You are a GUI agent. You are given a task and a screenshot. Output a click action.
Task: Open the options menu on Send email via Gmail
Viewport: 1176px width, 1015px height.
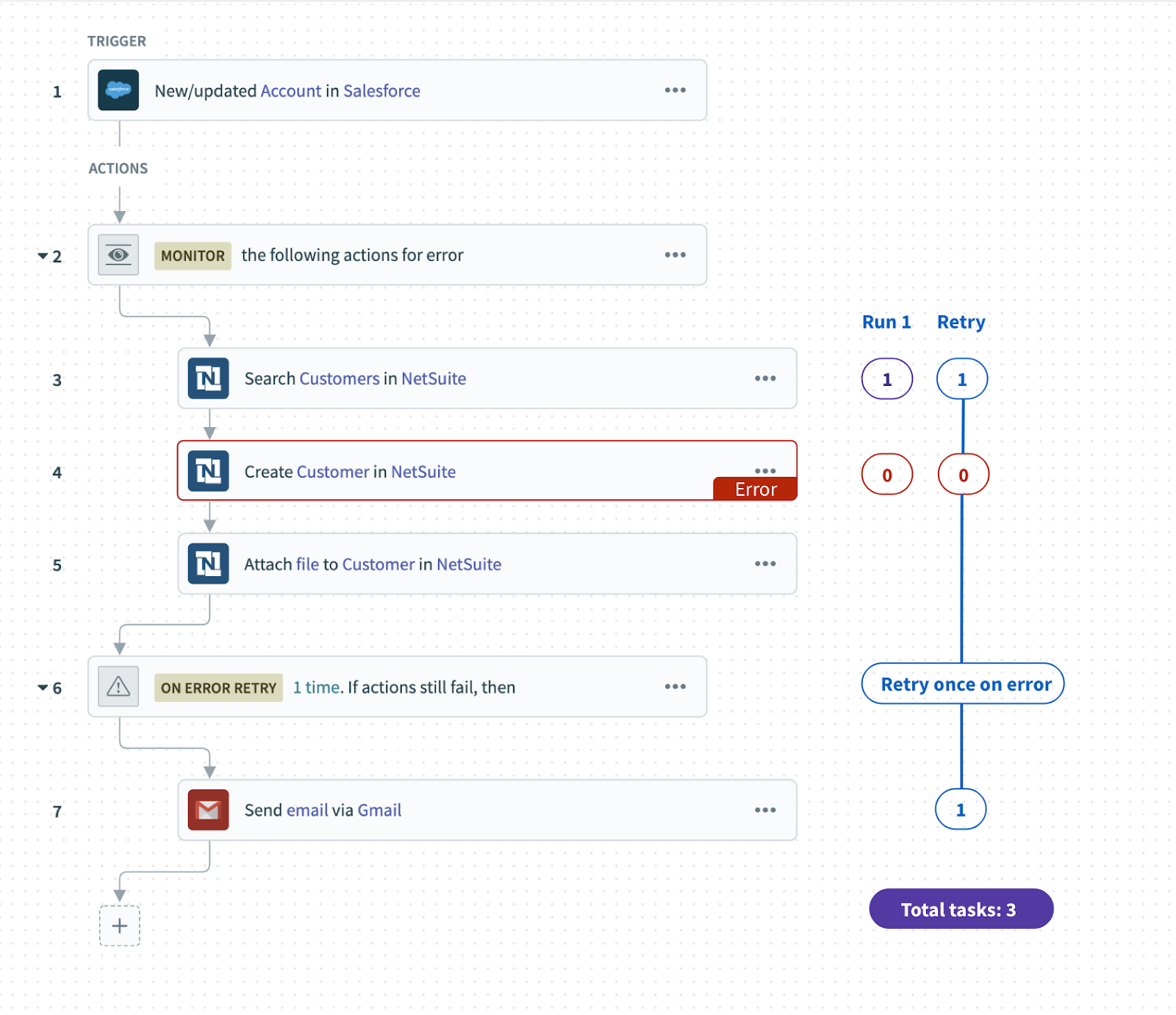click(x=765, y=809)
